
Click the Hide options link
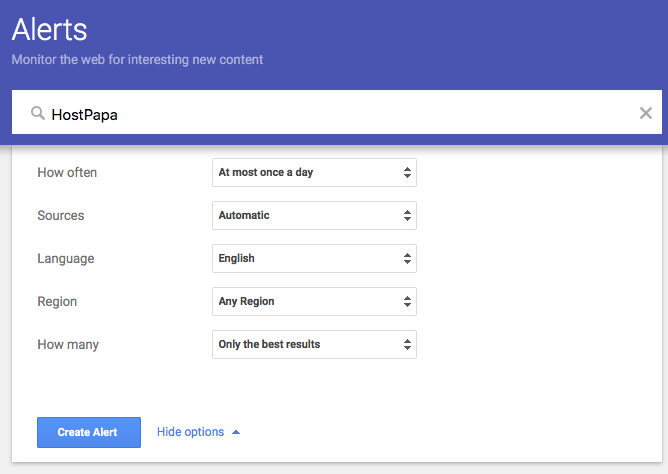coord(190,432)
